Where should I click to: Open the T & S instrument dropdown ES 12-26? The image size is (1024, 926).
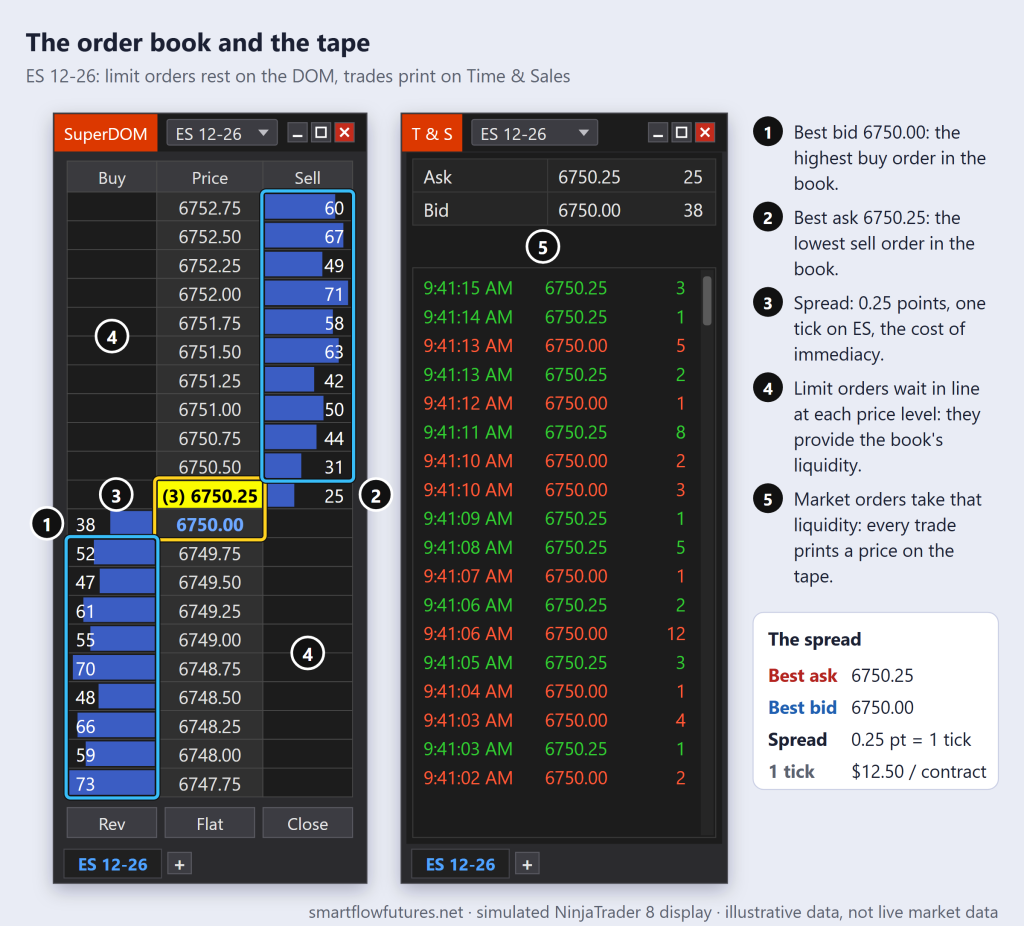[x=534, y=133]
